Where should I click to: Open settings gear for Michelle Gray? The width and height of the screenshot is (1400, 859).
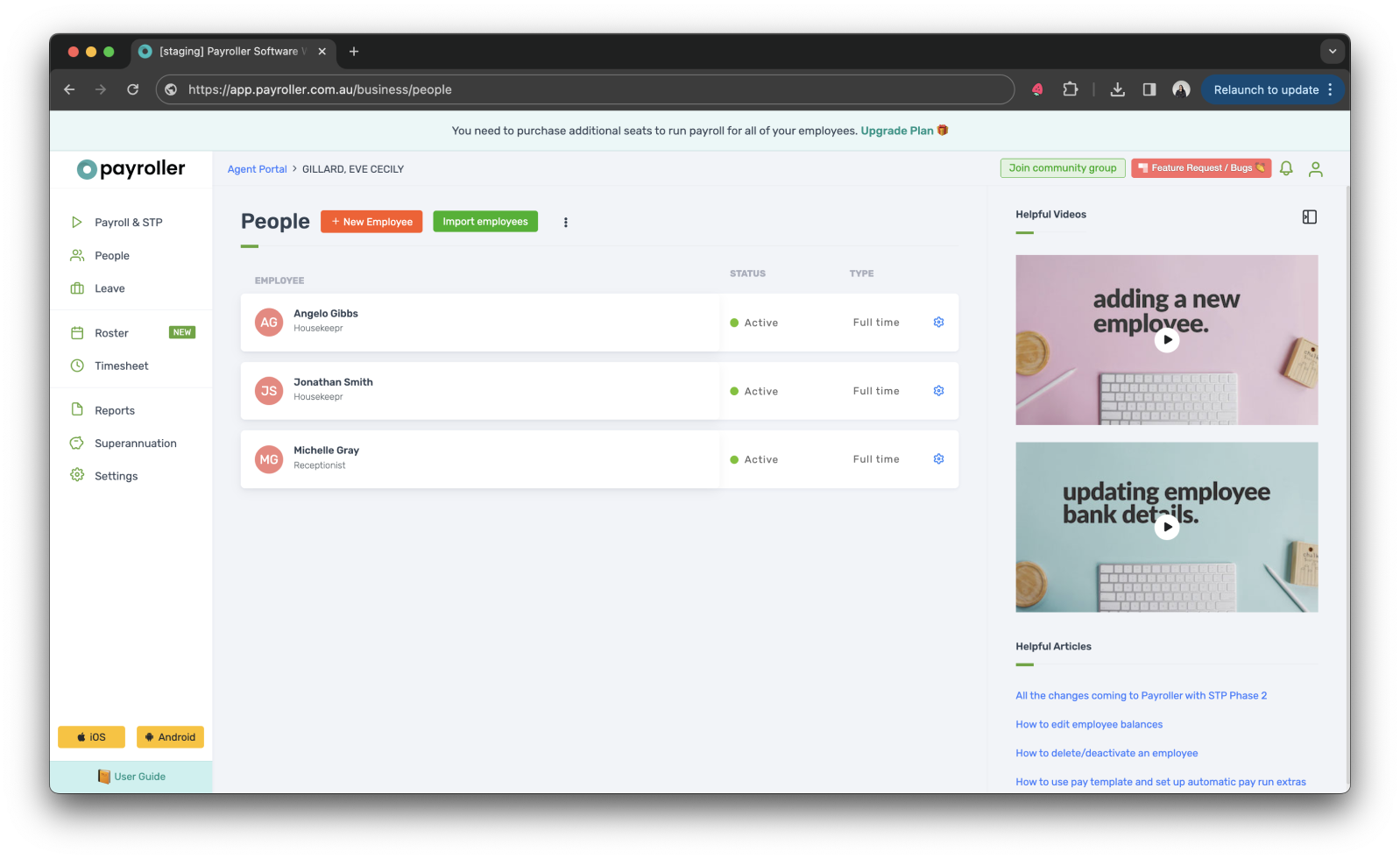938,459
